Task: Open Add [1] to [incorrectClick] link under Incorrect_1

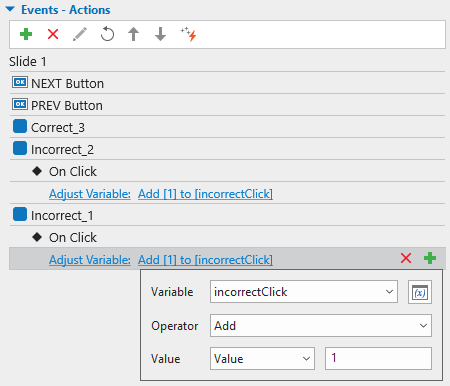Action: [205, 260]
